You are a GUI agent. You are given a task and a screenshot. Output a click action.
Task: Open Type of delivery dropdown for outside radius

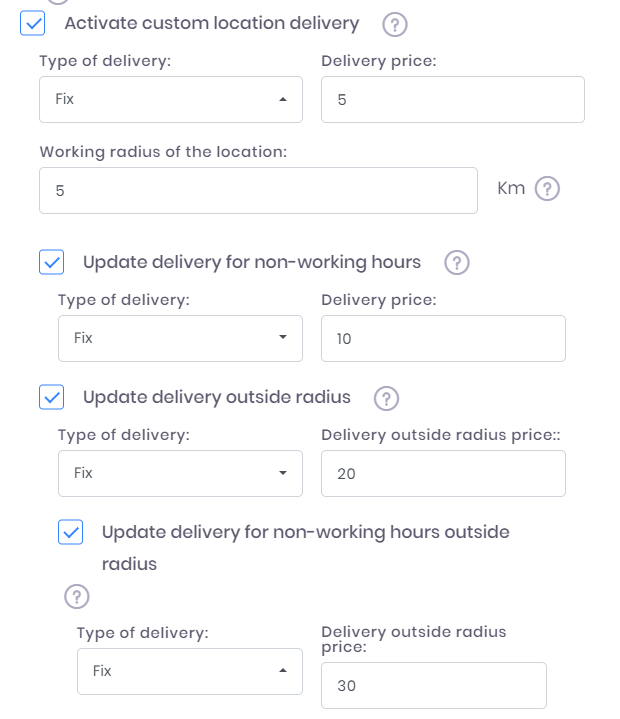pyautogui.click(x=180, y=473)
